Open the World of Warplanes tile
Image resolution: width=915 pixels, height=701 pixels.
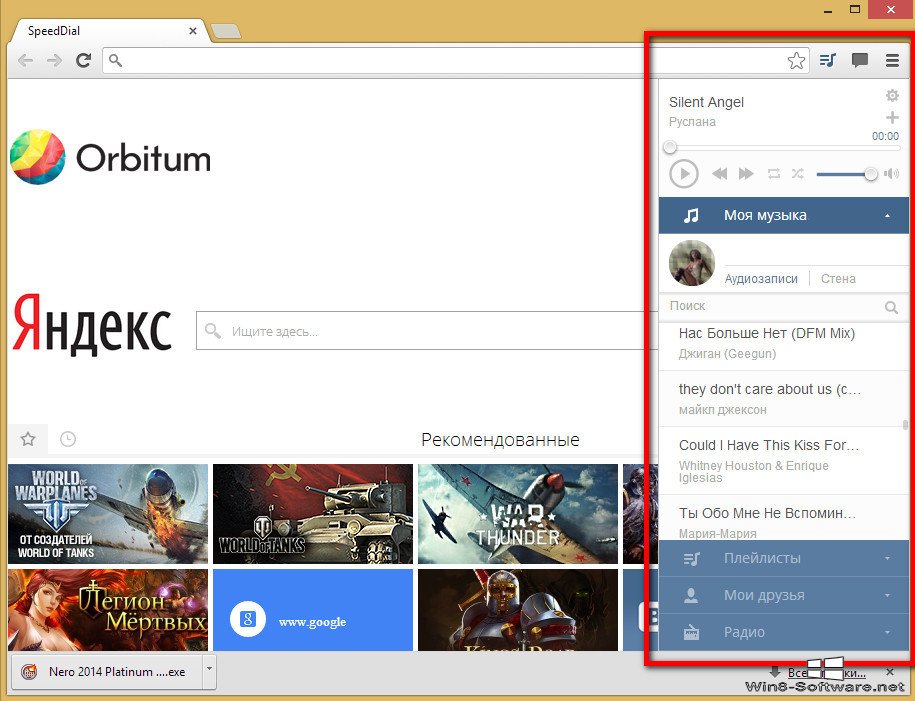click(x=108, y=514)
